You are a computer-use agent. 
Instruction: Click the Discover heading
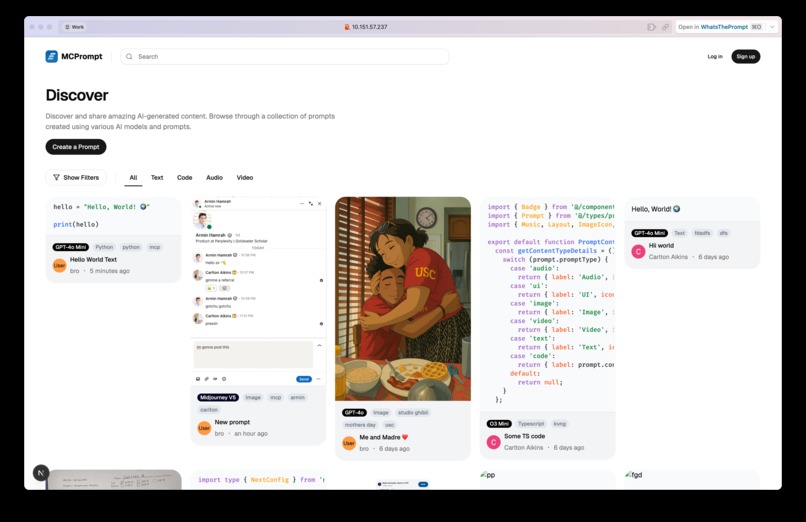click(77, 95)
